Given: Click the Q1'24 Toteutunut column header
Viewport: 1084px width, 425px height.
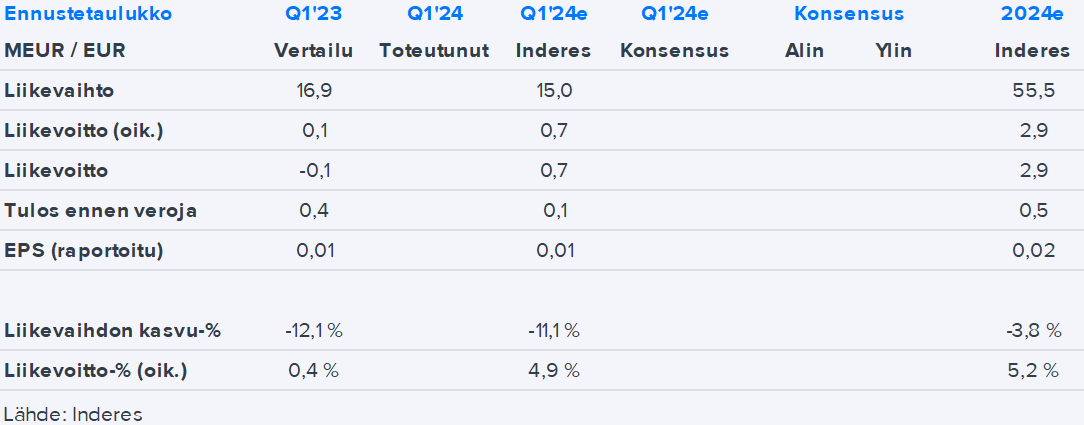Looking at the screenshot, I should coord(434,14).
